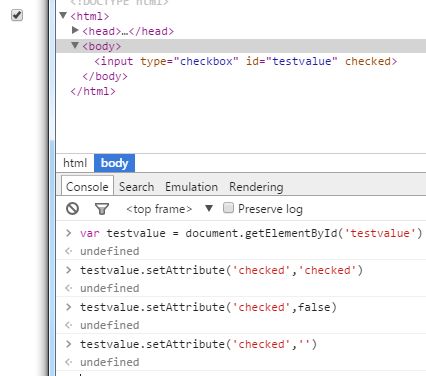
Task: Open the Emulation tab
Action: 191,187
